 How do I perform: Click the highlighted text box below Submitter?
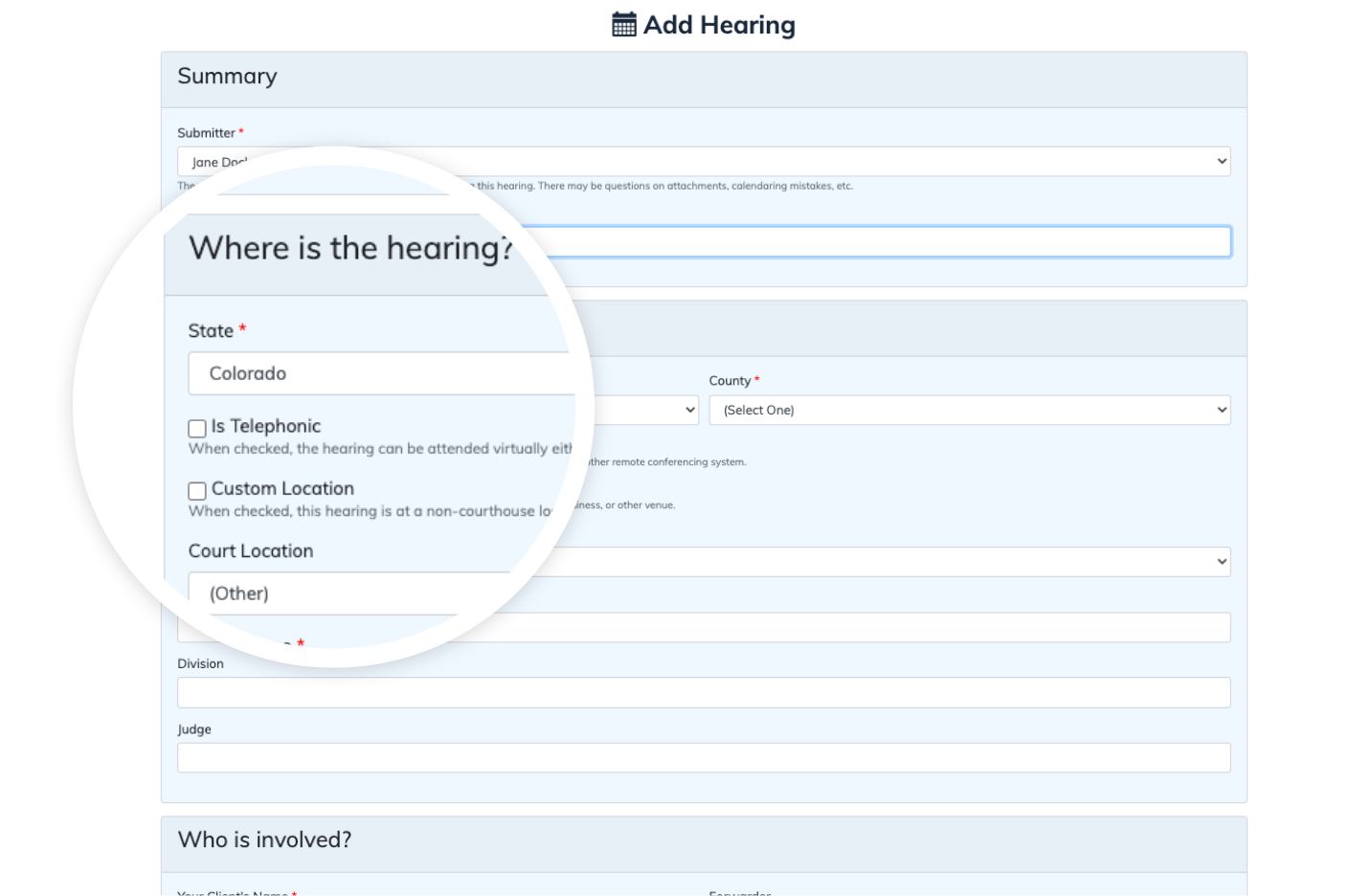coord(890,242)
